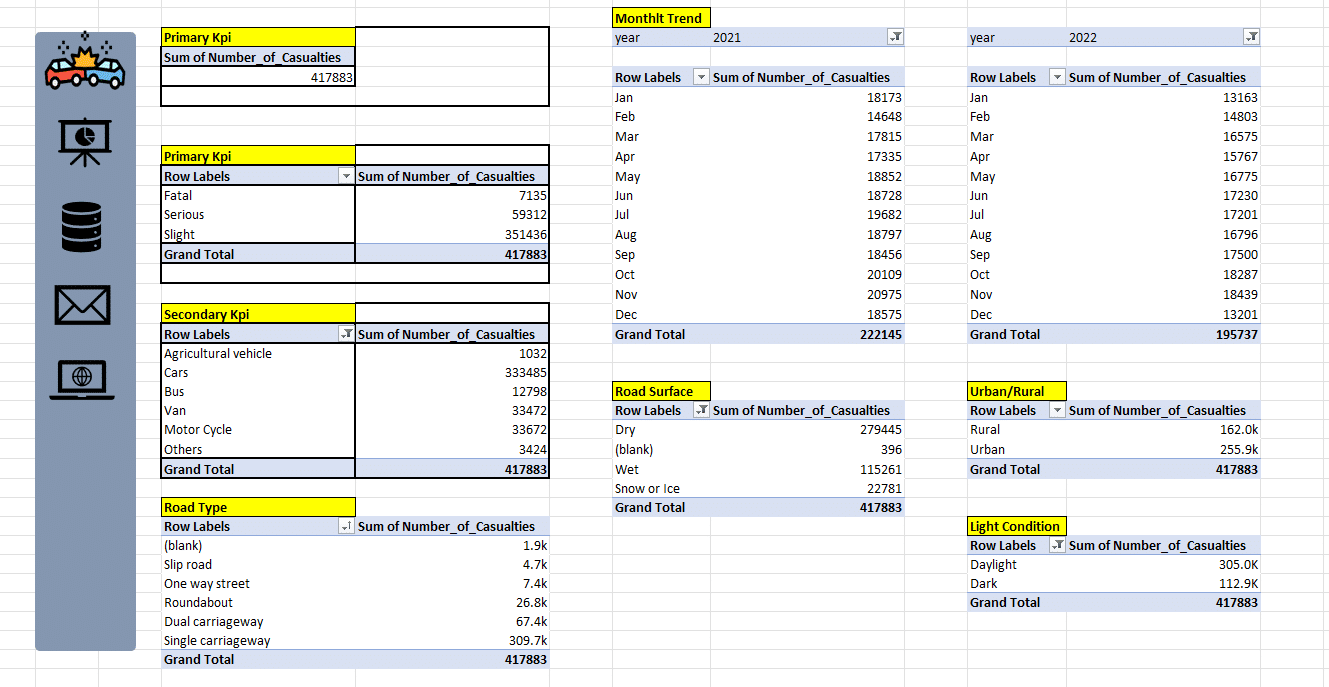Select the 2022 Grand Total 195737
1329x687 pixels.
click(x=1163, y=334)
